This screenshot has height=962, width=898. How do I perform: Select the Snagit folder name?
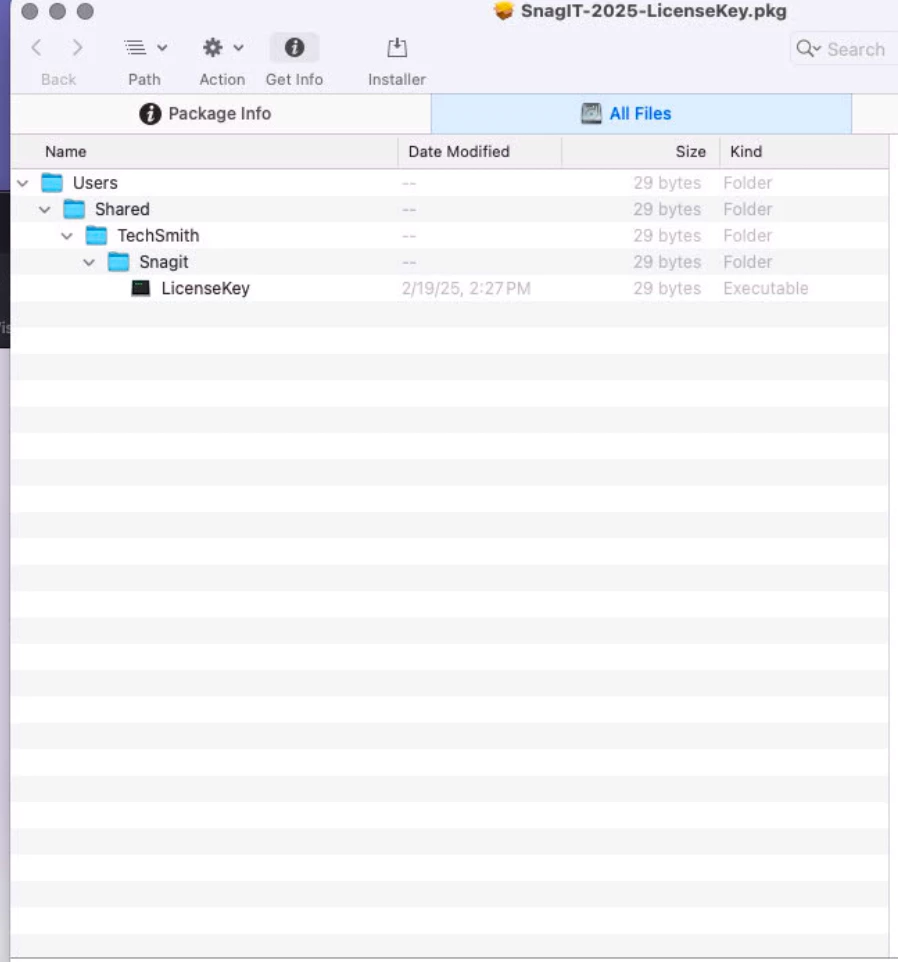click(164, 262)
